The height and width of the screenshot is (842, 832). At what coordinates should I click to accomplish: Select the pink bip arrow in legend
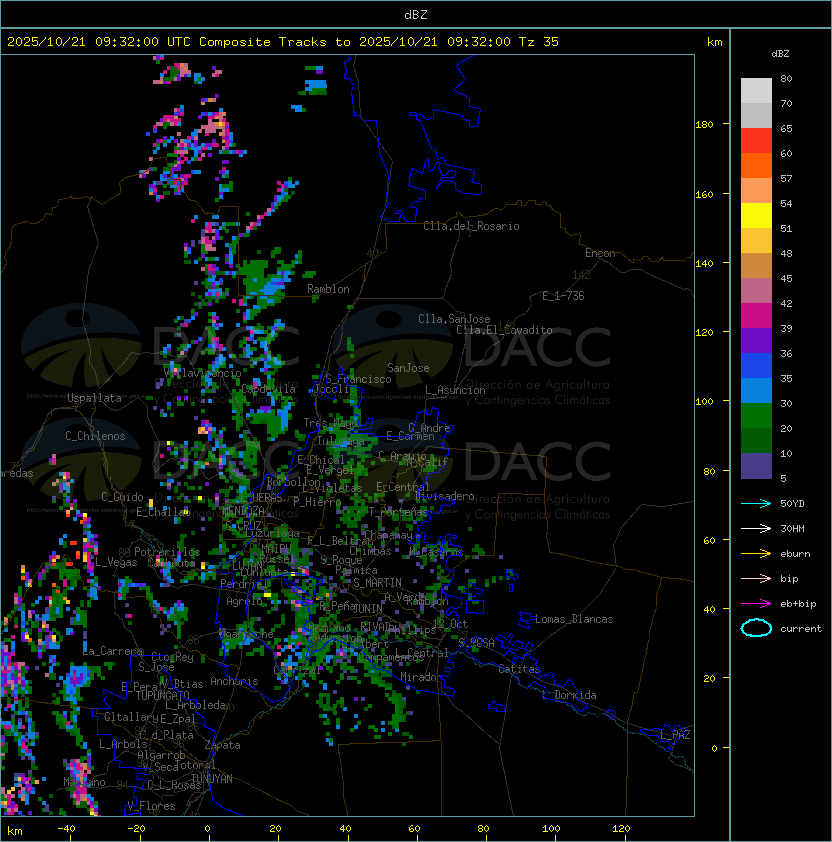point(756,578)
